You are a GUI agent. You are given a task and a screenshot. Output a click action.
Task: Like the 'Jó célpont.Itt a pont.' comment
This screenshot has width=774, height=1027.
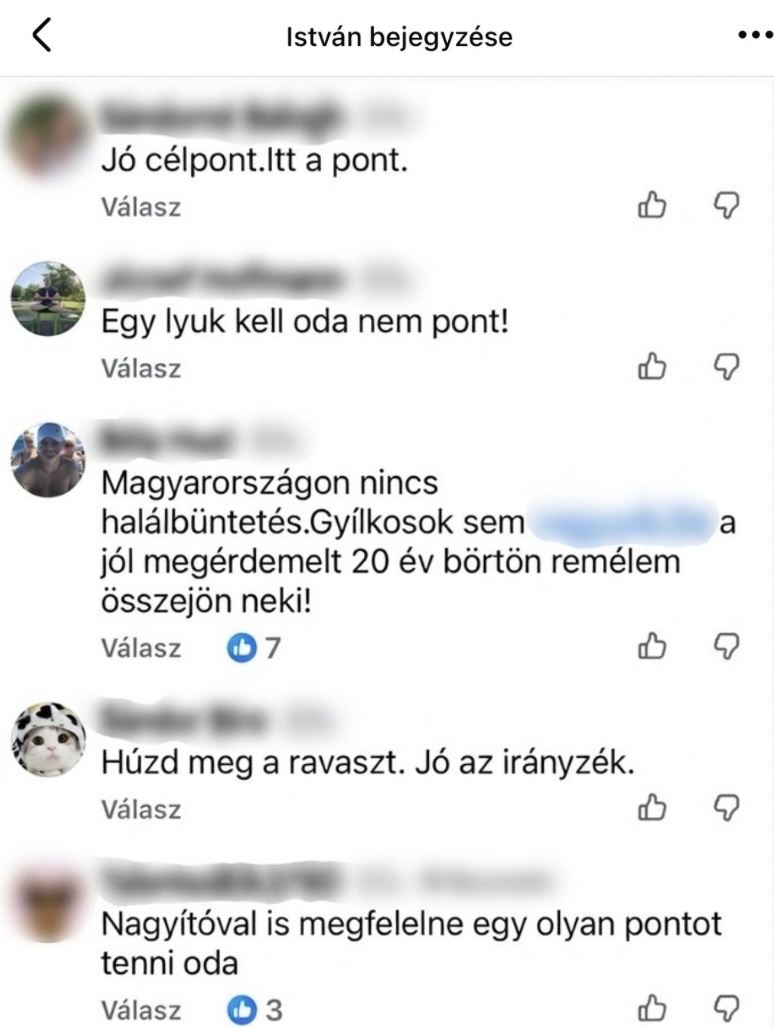point(652,205)
